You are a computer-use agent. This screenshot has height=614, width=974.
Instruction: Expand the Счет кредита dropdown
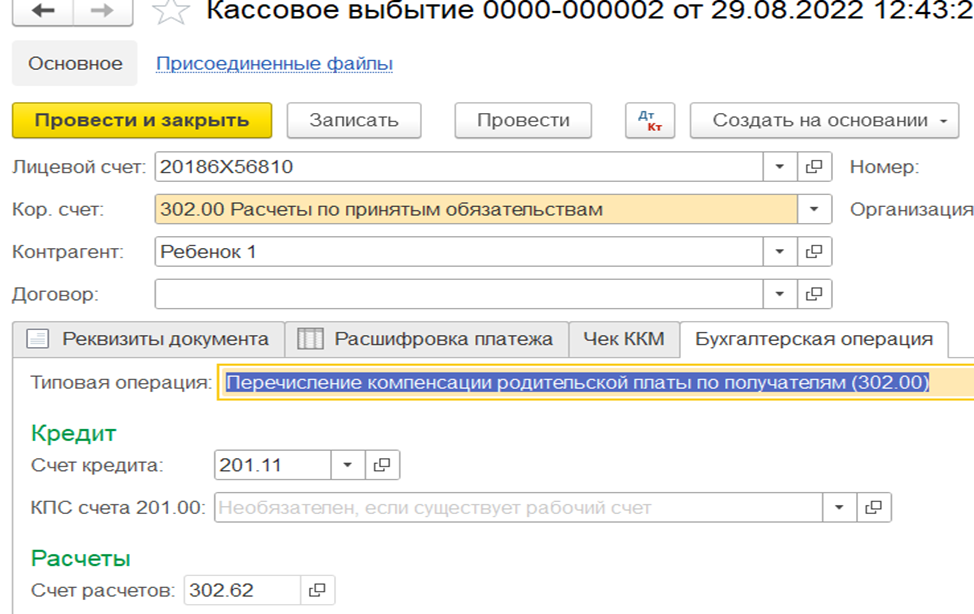(x=347, y=465)
